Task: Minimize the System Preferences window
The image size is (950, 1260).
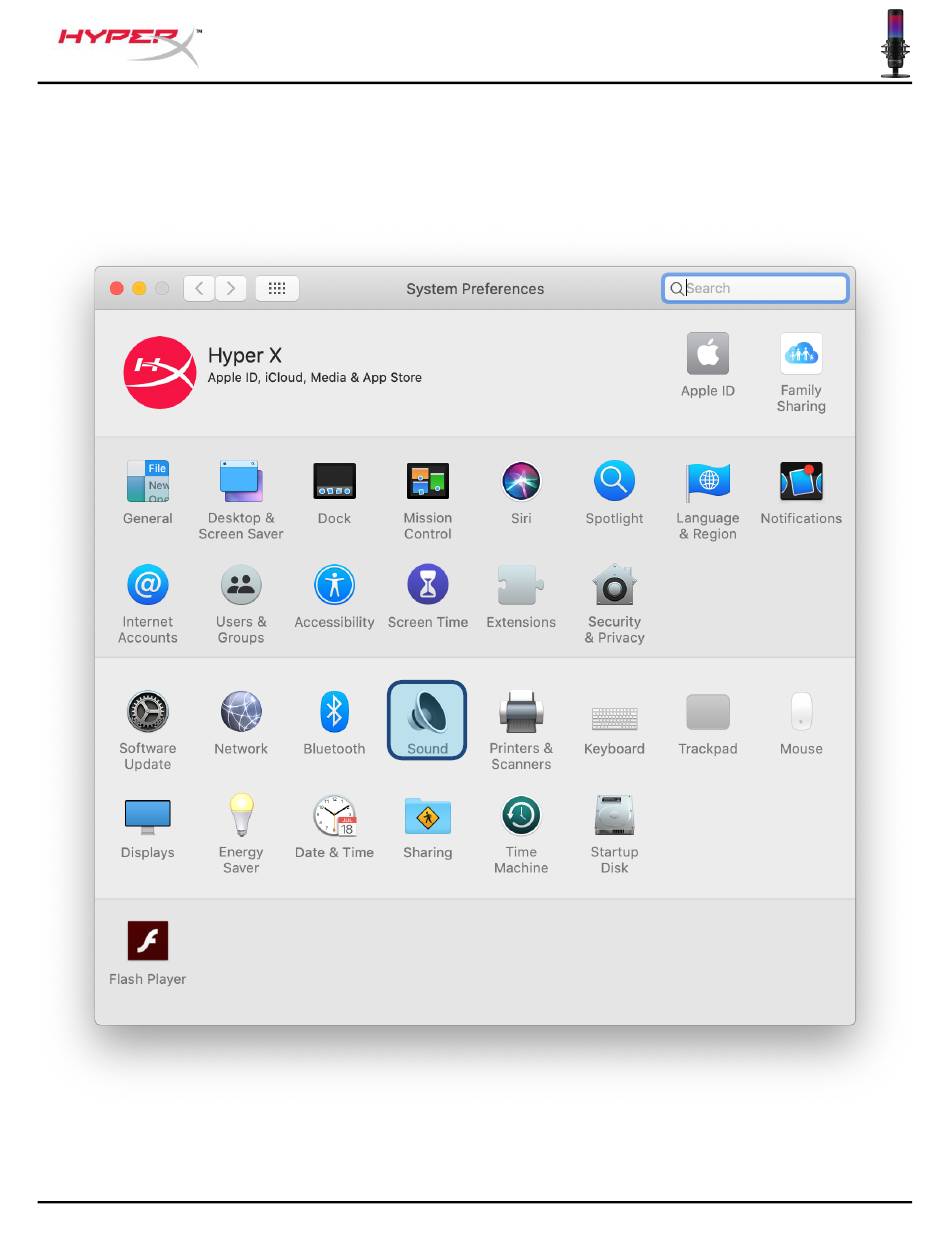Action: pyautogui.click(x=139, y=289)
